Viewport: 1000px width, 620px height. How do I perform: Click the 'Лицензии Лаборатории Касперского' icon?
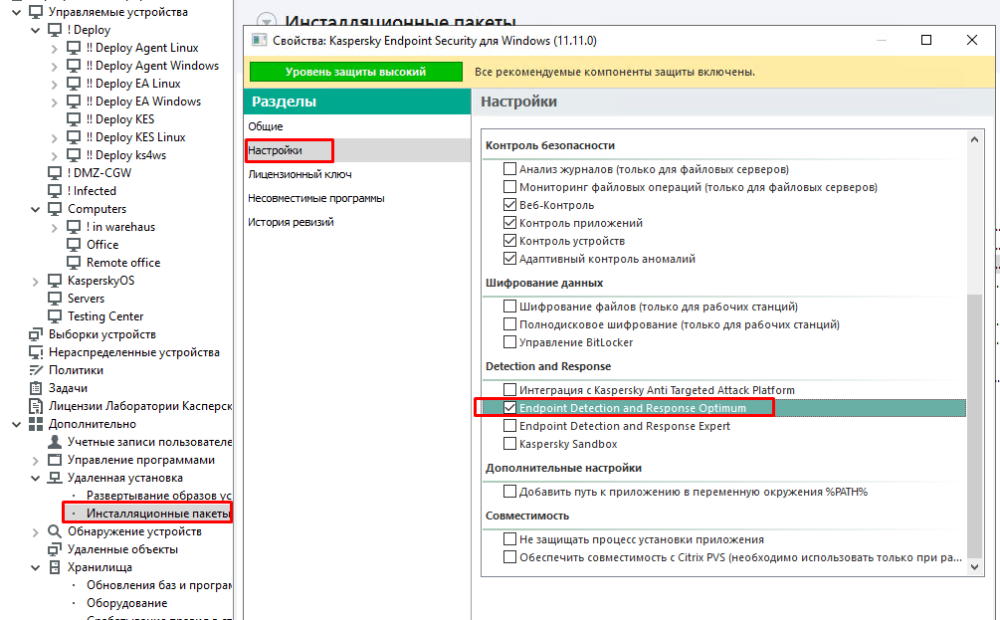(36, 406)
